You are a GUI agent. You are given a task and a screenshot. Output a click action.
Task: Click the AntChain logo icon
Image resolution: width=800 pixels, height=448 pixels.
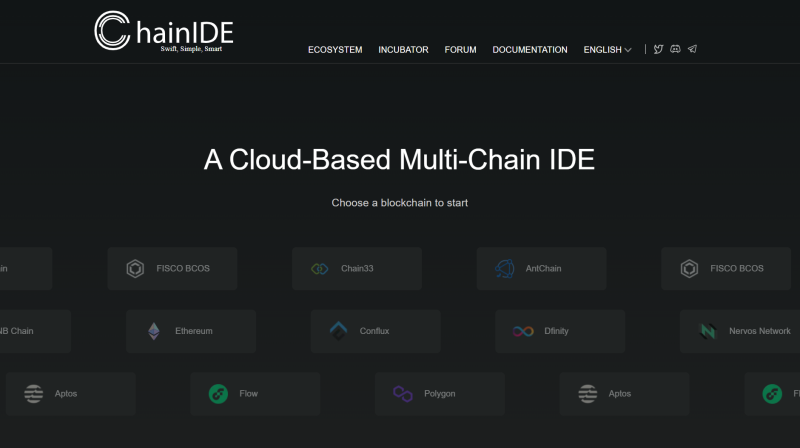point(505,268)
